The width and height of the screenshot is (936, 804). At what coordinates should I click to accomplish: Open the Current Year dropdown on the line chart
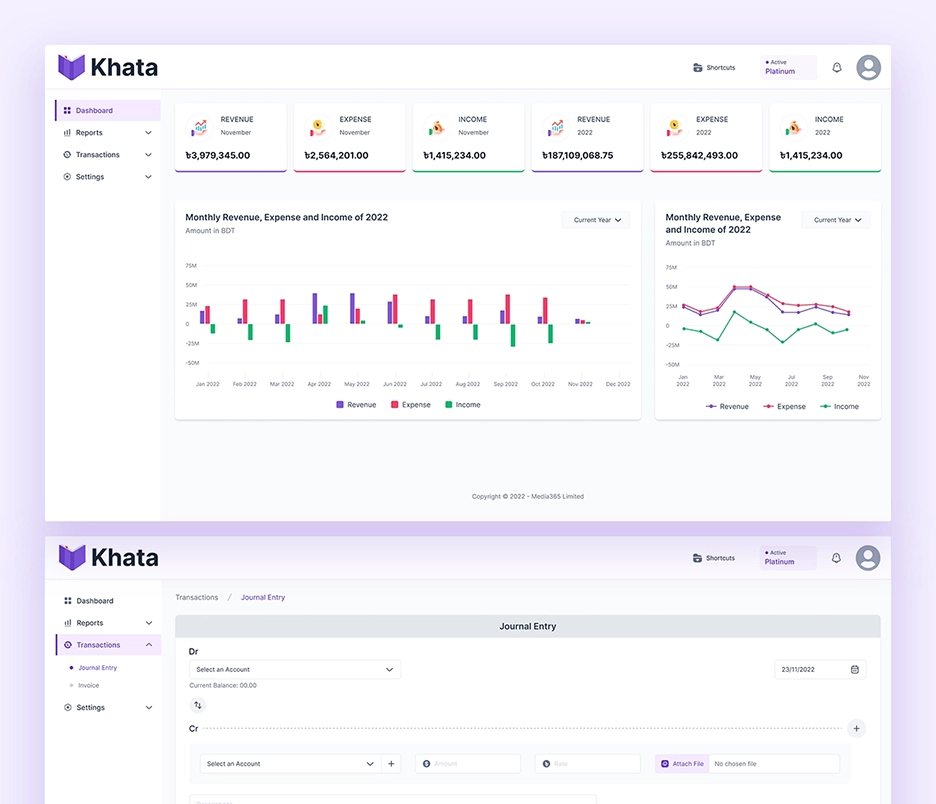pyautogui.click(x=836, y=220)
